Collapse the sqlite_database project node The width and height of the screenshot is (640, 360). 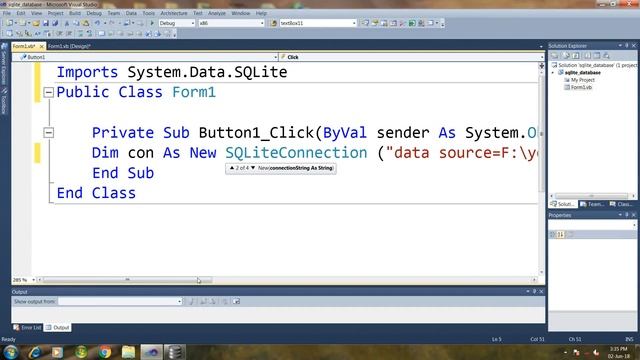pyautogui.click(x=553, y=73)
